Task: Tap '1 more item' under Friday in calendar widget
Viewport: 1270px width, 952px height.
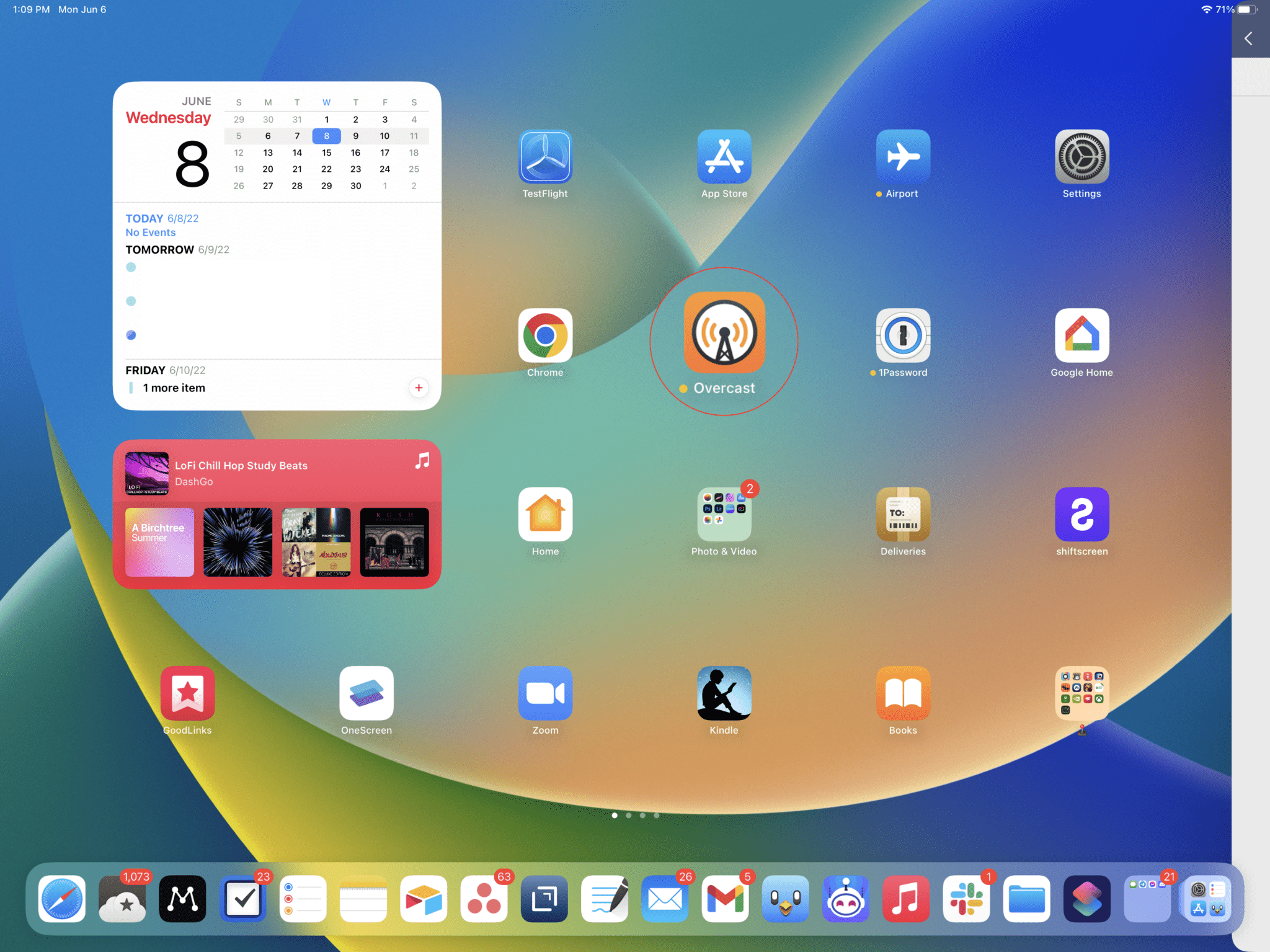Action: (174, 388)
